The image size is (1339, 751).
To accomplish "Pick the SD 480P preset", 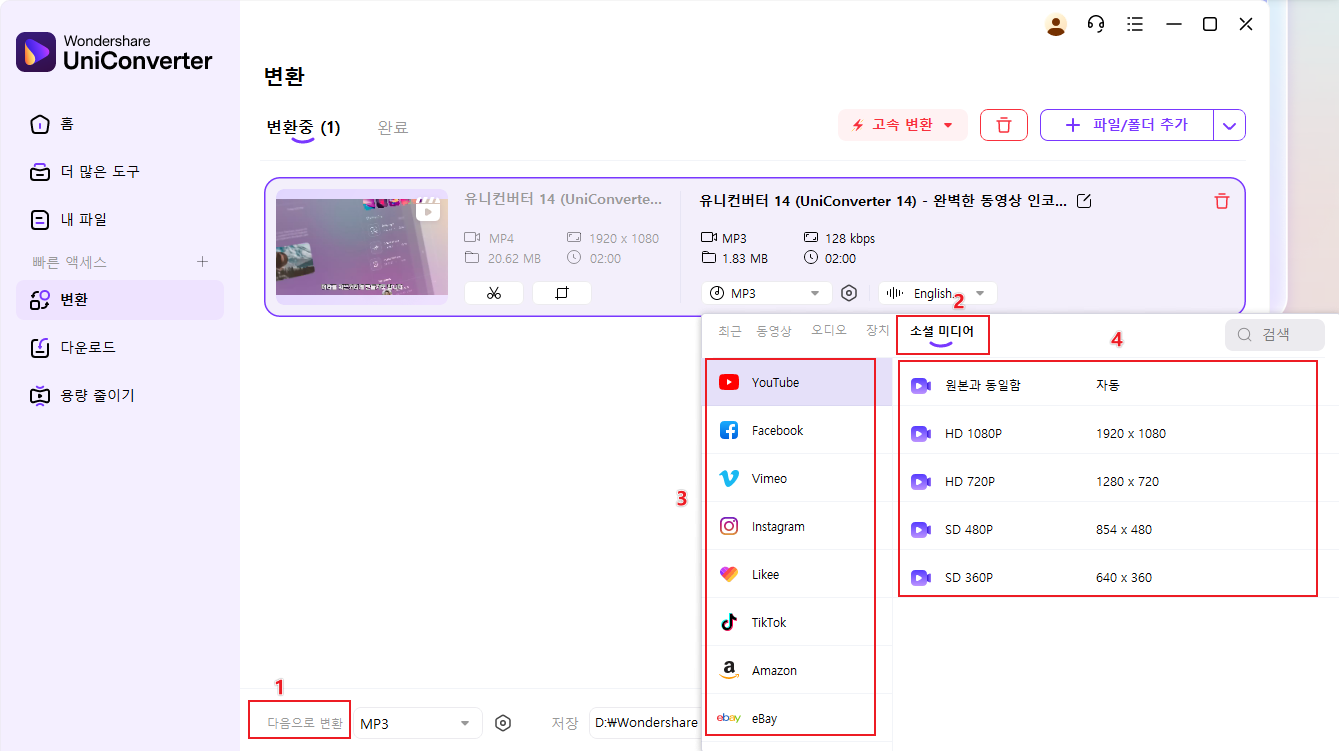I will pos(1116,529).
